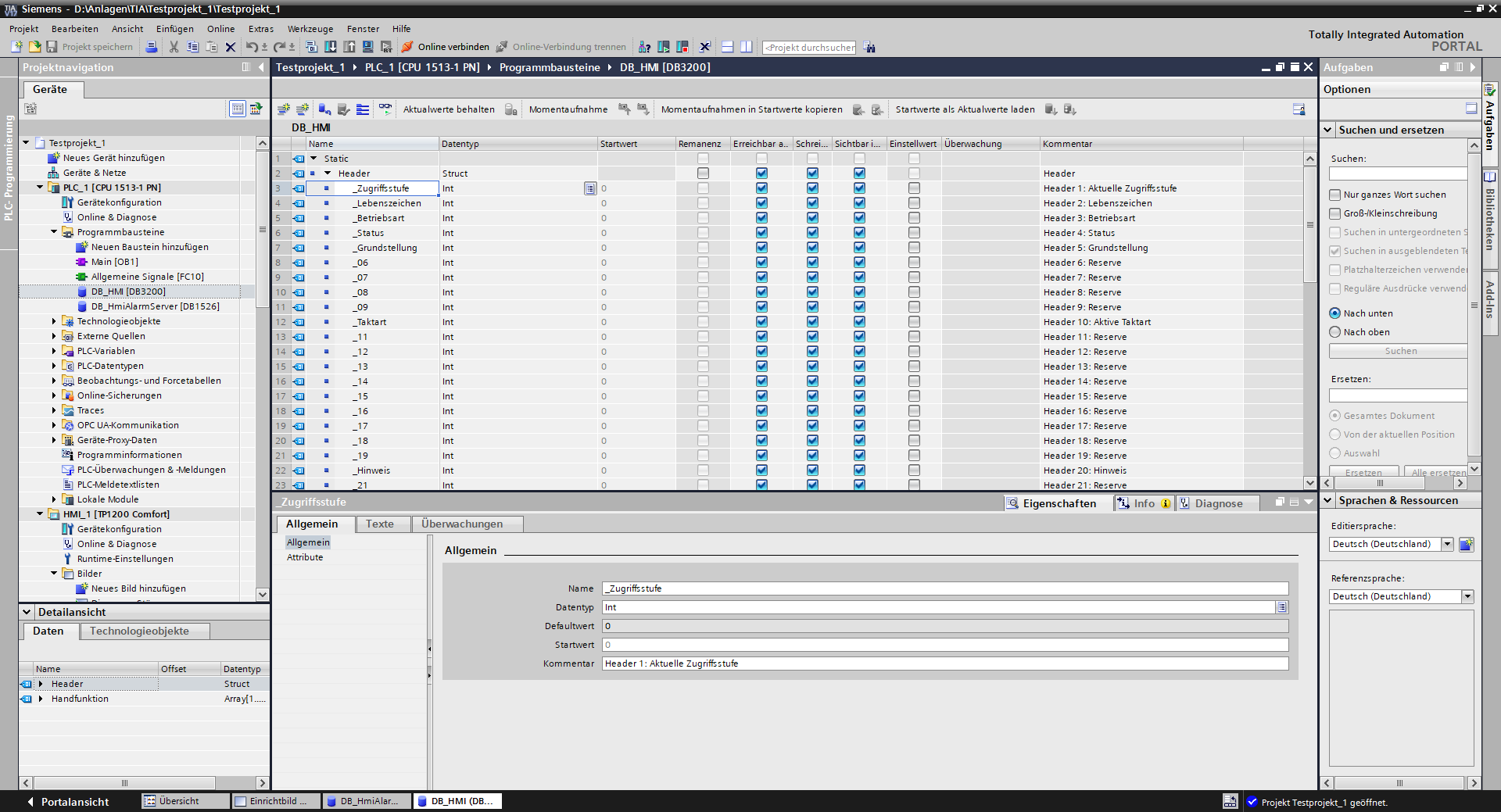This screenshot has height=812, width=1501.
Task: Click the open project folder icon
Action: coord(34,47)
